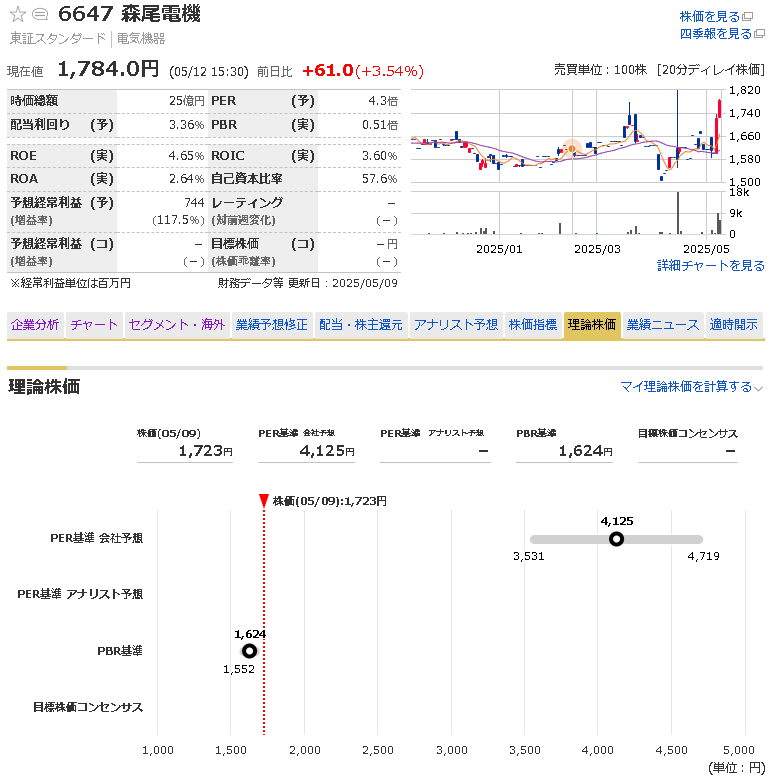Click the comment bubble icon
The image size is (773, 780).
pyautogui.click(x=40, y=14)
